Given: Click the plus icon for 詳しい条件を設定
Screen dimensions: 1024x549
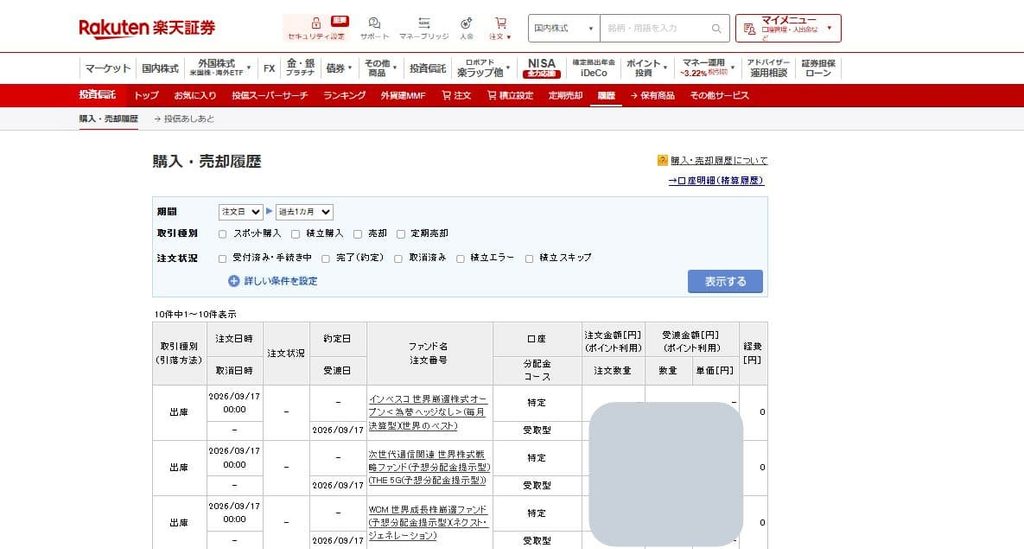Looking at the screenshot, I should tap(234, 281).
